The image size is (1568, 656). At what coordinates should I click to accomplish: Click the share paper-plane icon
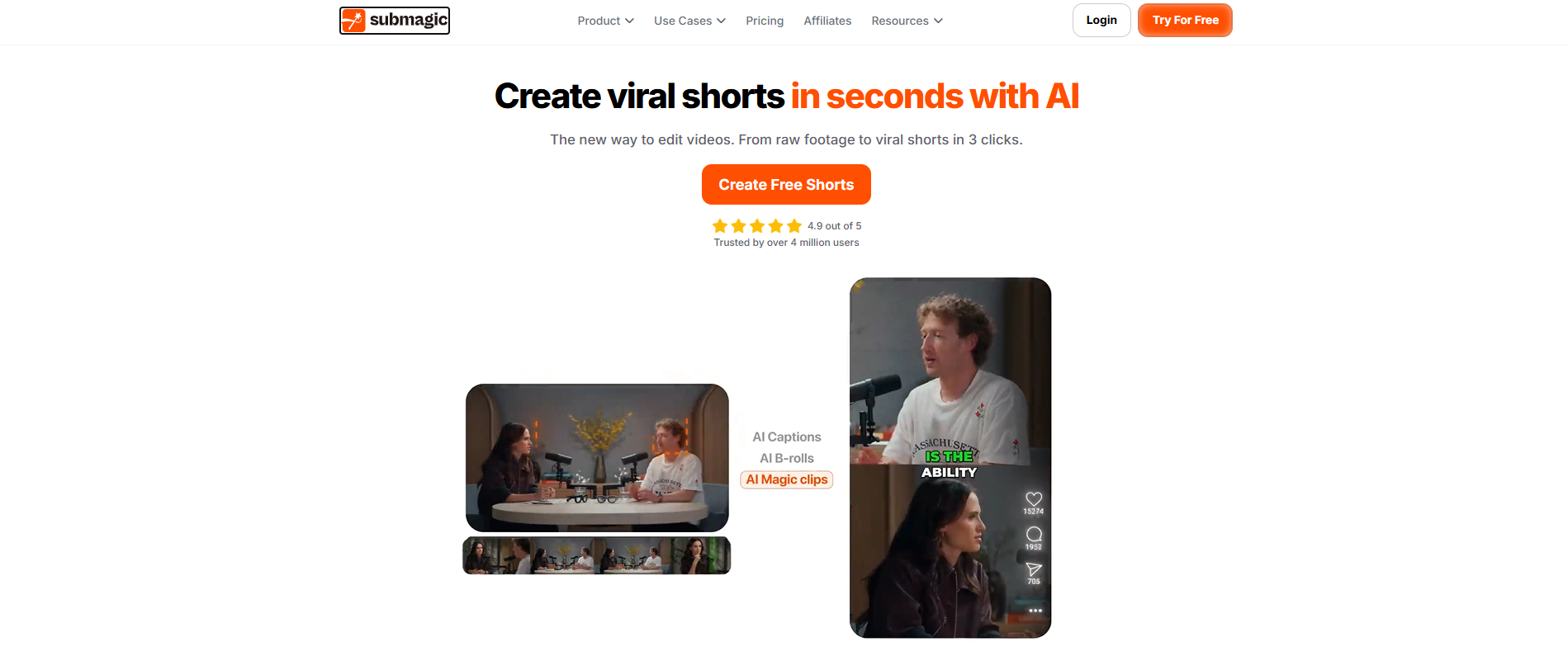coord(1034,569)
